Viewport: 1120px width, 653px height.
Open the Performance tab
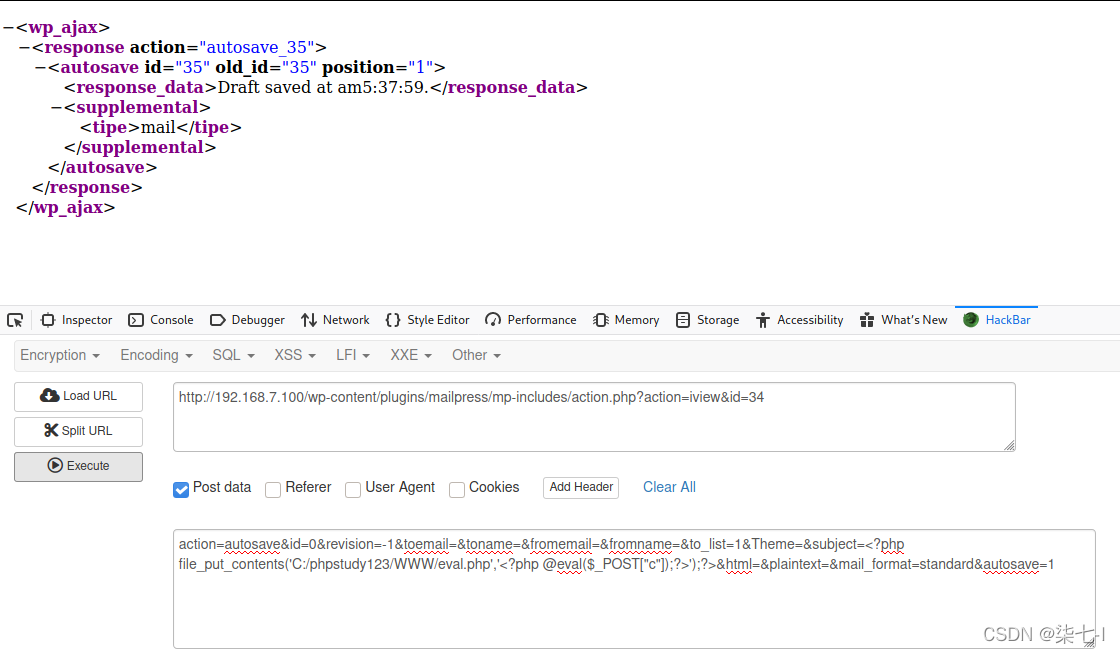tap(531, 320)
